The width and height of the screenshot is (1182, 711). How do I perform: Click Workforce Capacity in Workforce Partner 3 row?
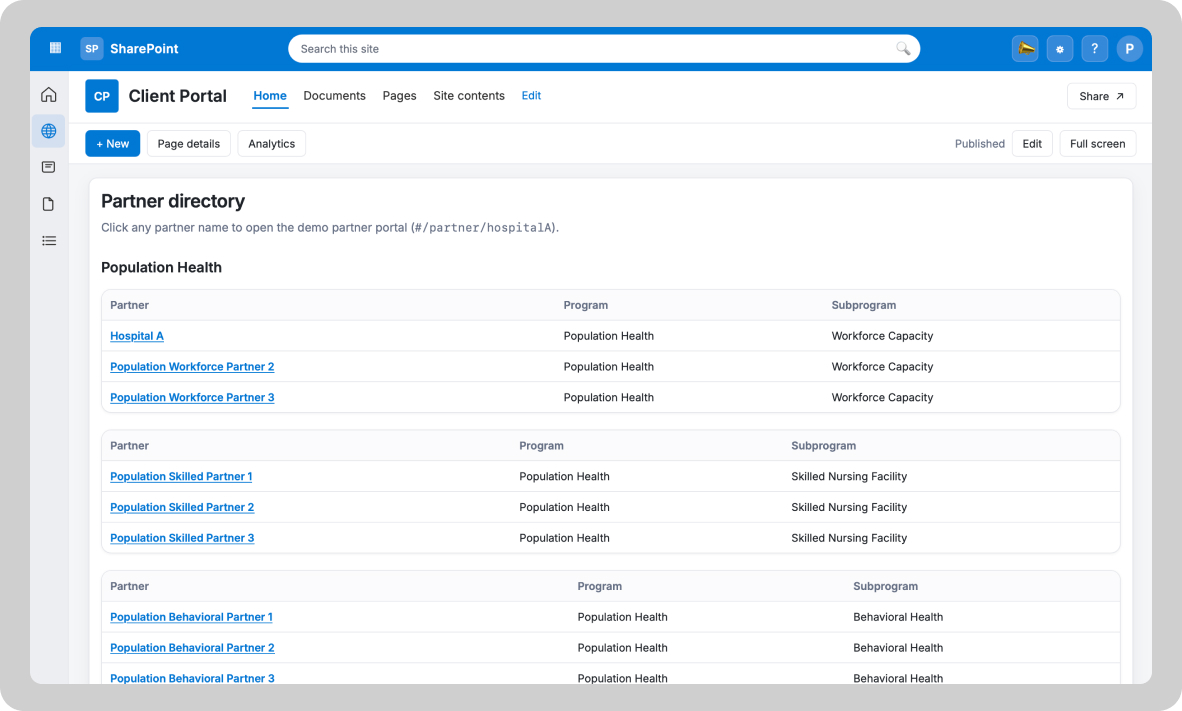[x=882, y=397]
